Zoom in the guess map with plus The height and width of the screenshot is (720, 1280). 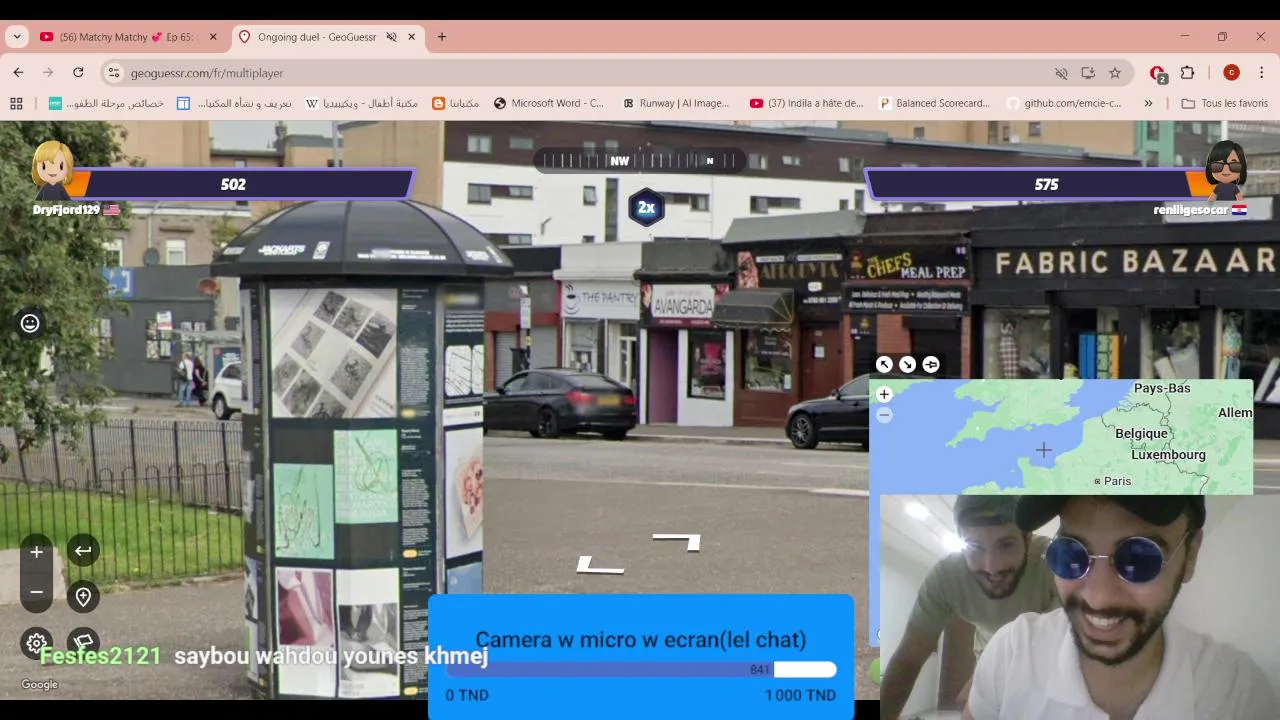(884, 395)
